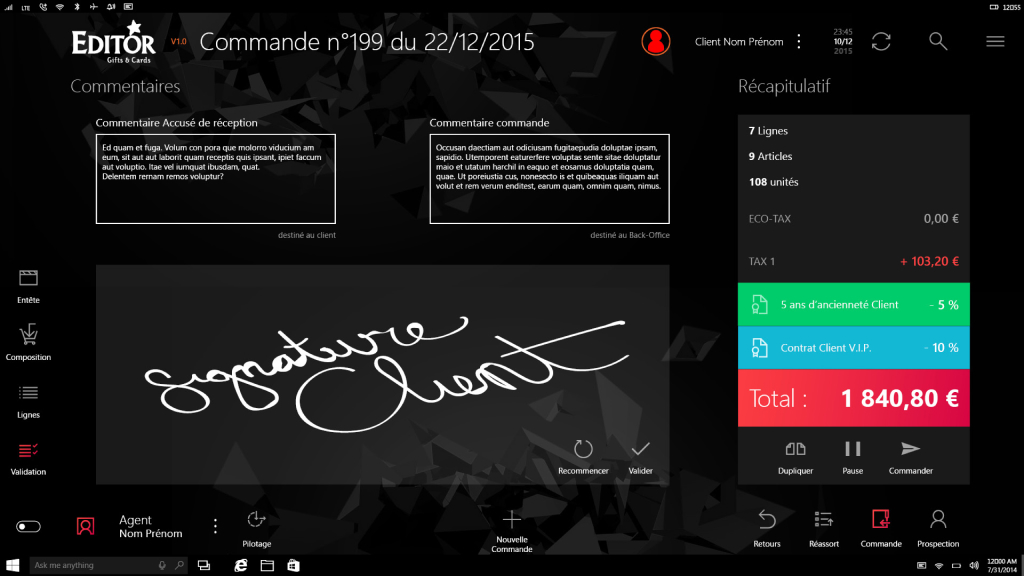Open the Retours section
1024x576 pixels.
pos(767,521)
